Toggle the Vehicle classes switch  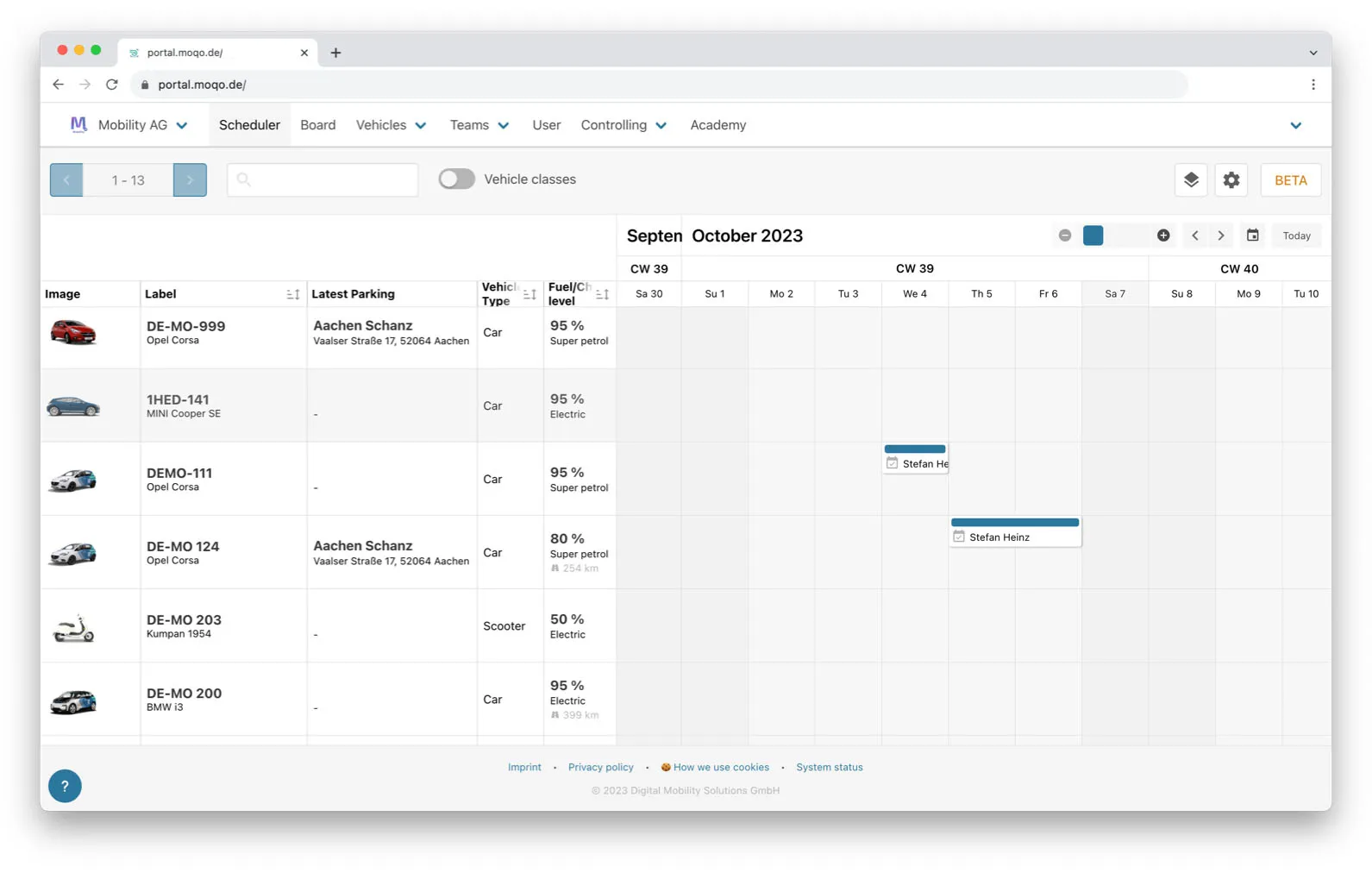[x=456, y=179]
